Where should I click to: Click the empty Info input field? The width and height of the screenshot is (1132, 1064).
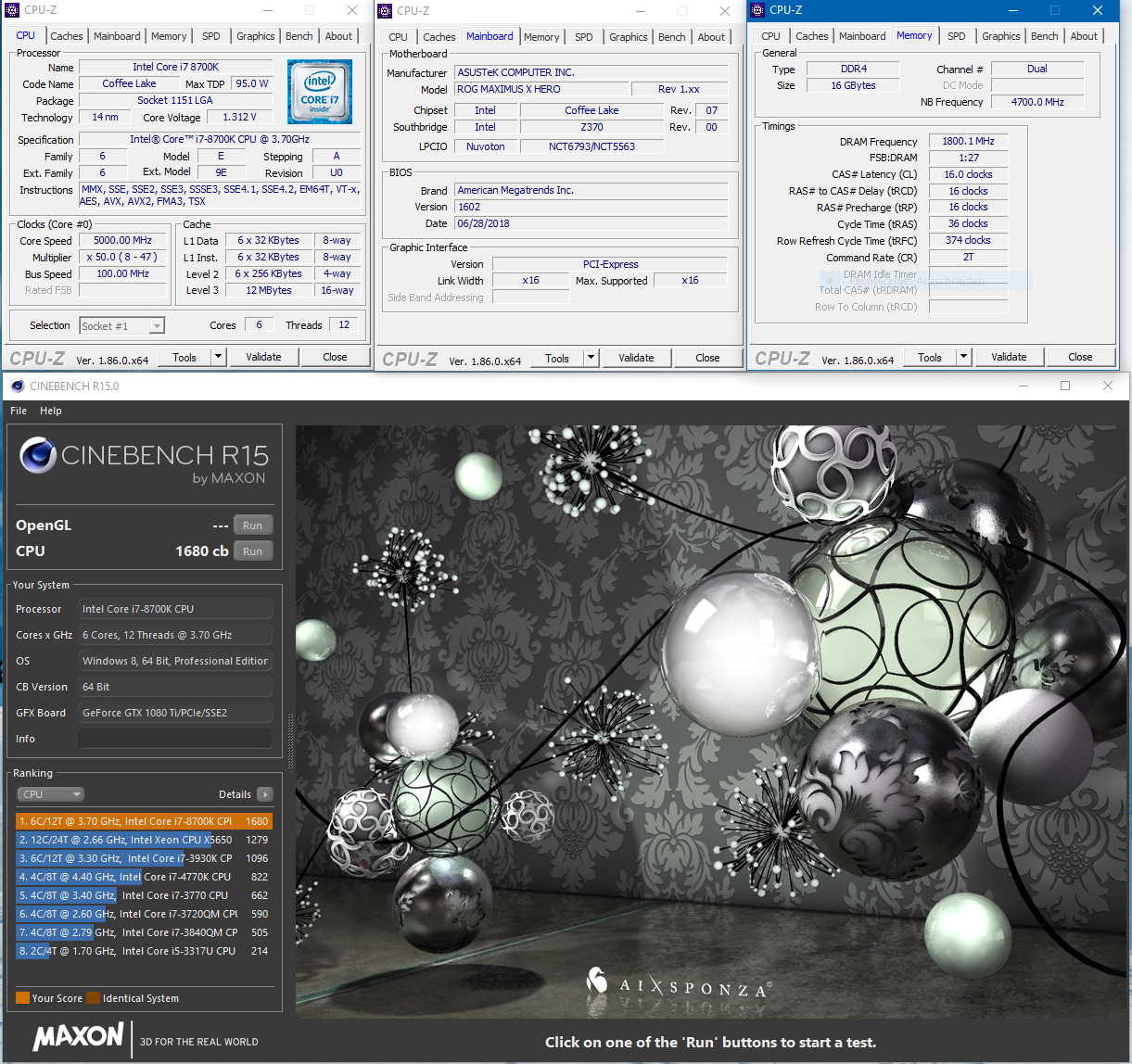pyautogui.click(x=175, y=739)
